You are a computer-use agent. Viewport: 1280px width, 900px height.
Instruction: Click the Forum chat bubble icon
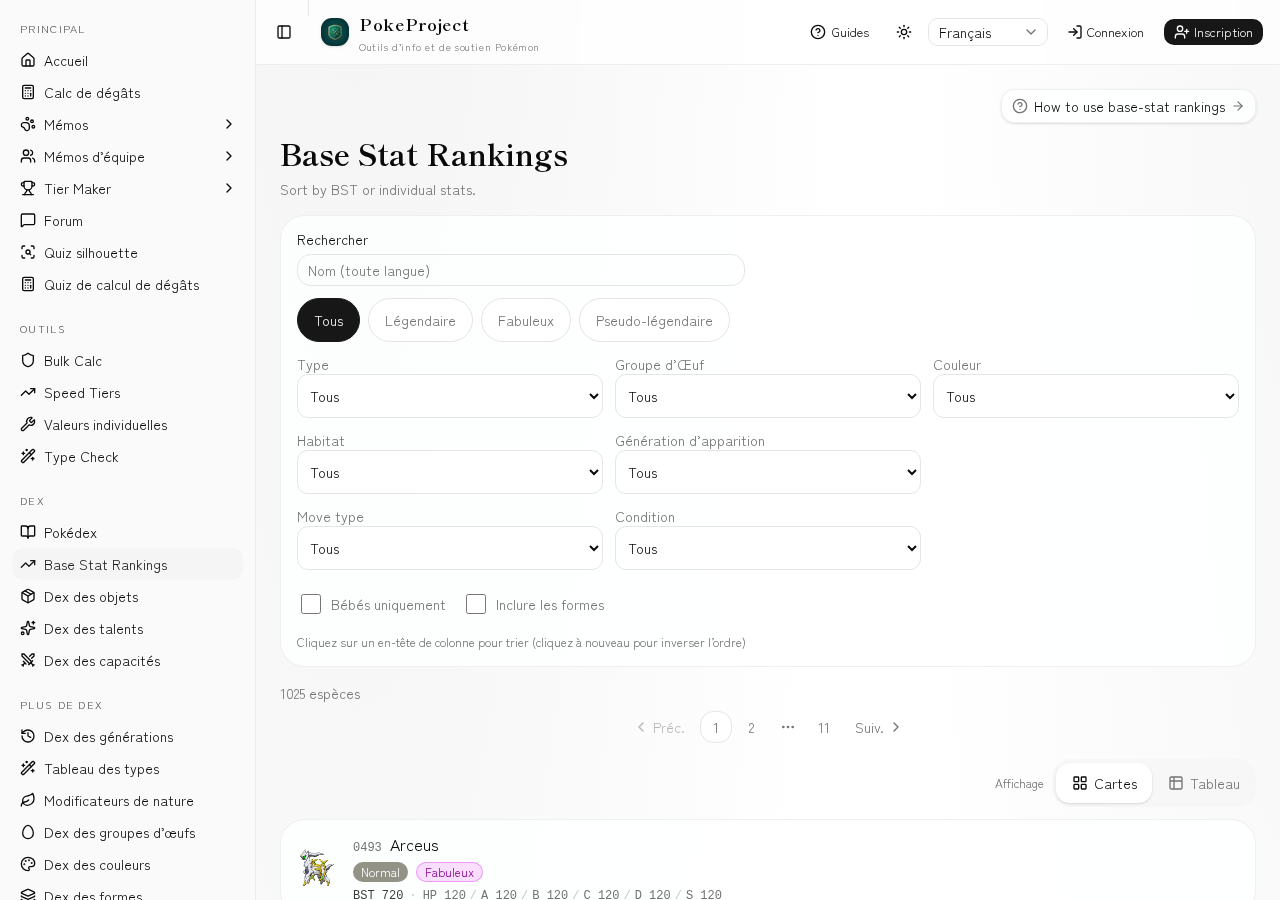28,220
